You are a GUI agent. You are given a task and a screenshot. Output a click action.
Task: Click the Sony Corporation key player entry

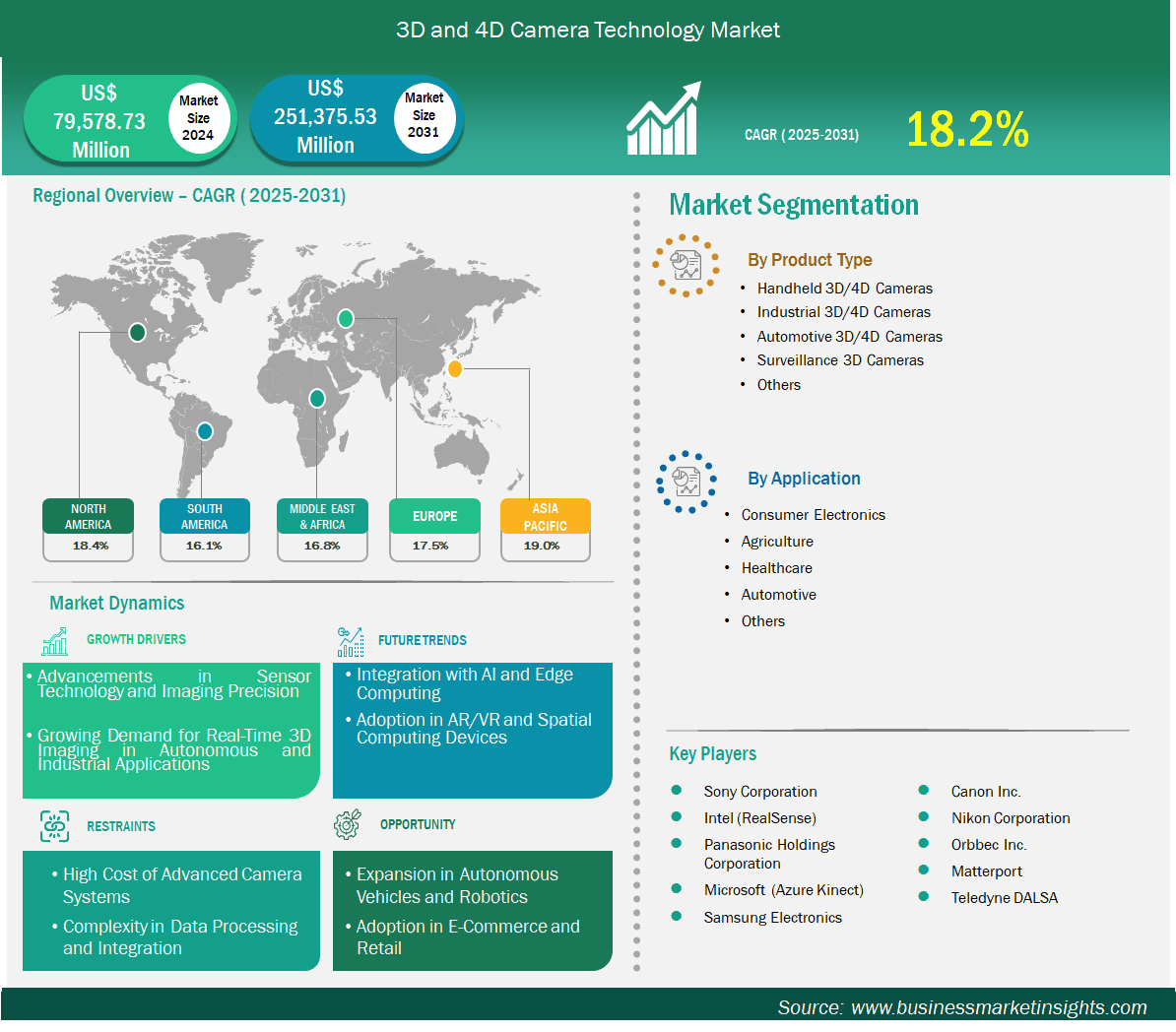tap(759, 792)
